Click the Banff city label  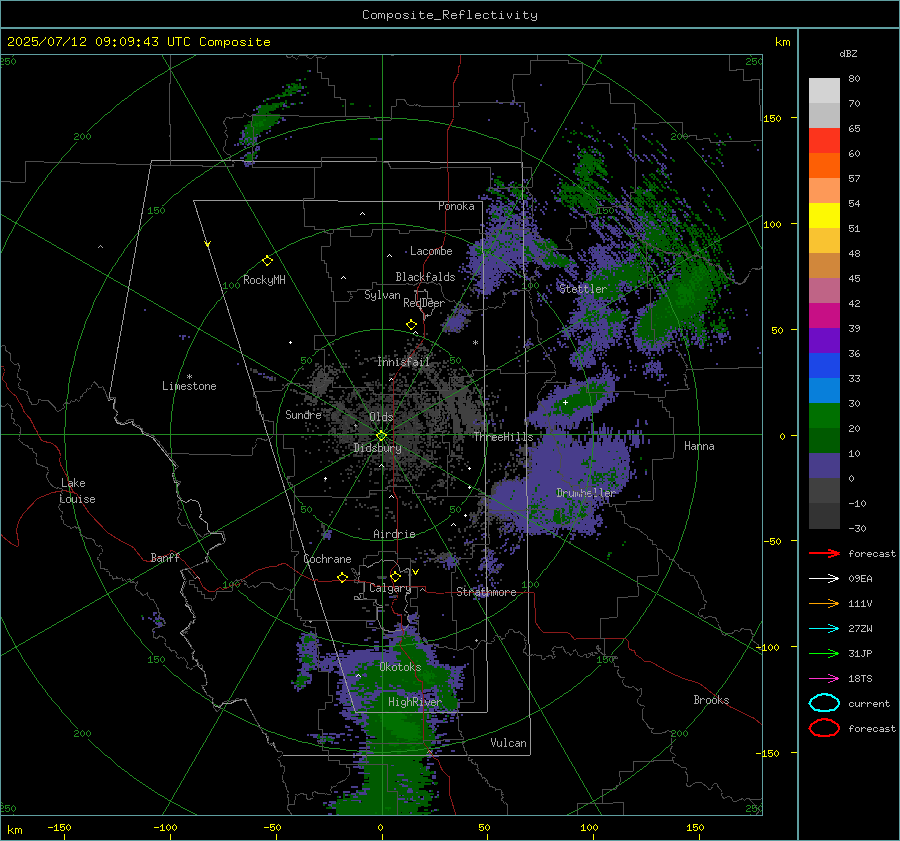(x=165, y=557)
